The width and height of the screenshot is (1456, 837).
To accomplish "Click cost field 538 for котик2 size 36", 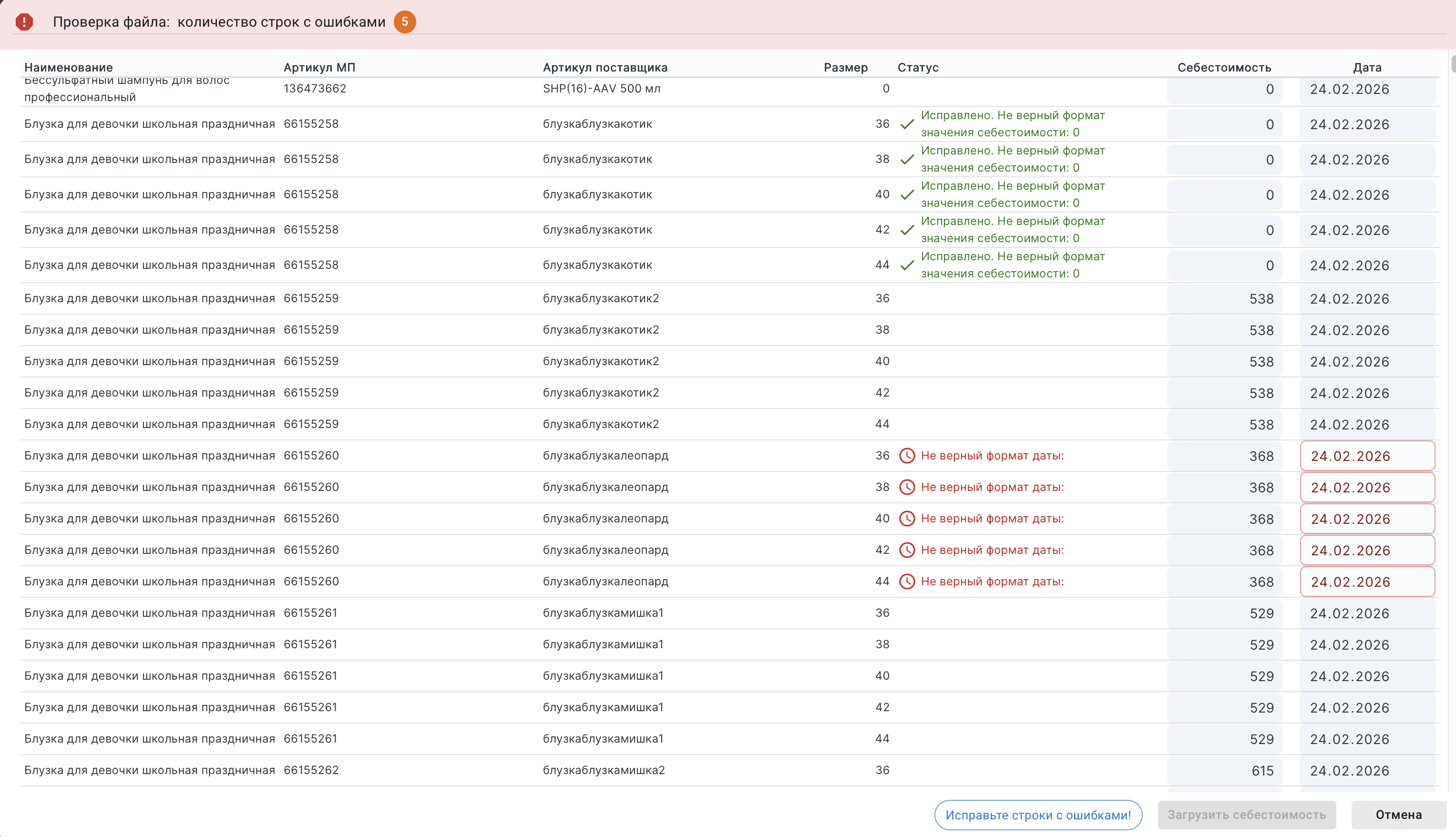I will coord(1224,299).
